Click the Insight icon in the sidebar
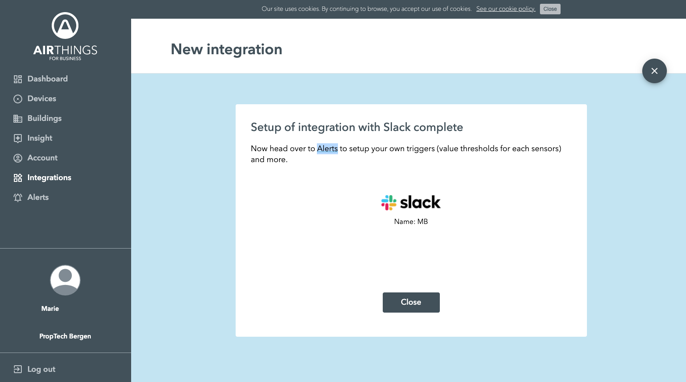This screenshot has width=686, height=382. pyautogui.click(x=18, y=138)
